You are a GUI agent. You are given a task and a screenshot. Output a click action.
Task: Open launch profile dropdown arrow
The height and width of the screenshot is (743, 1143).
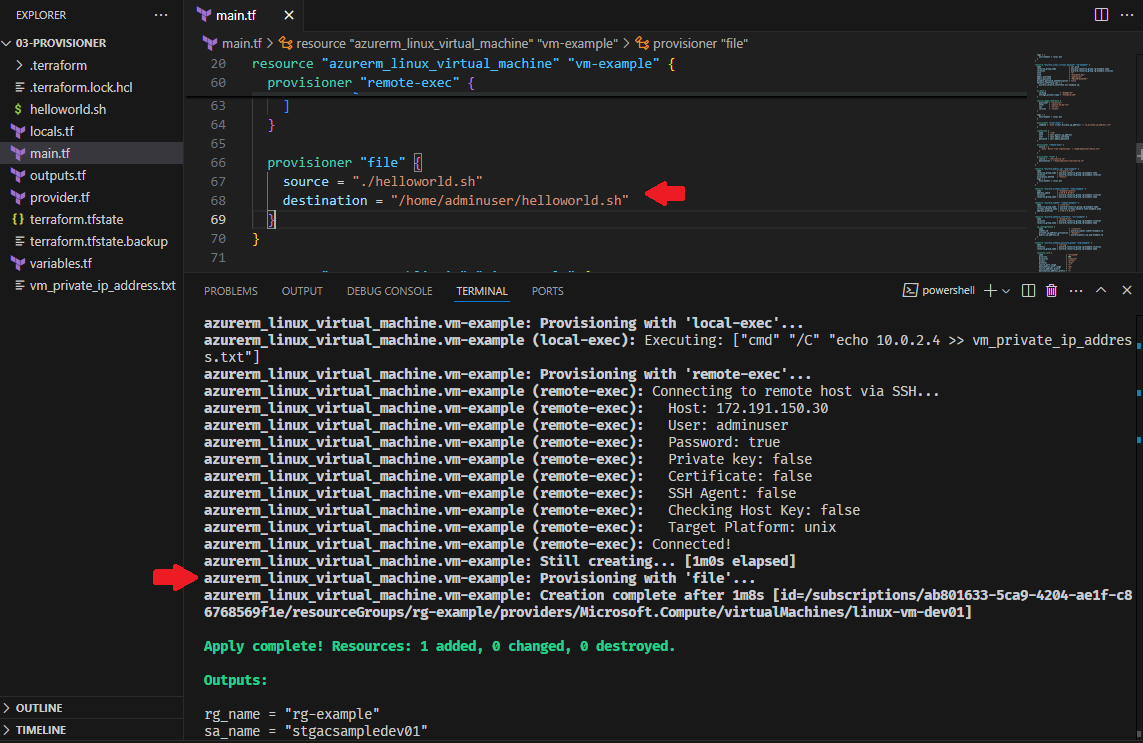click(1006, 291)
